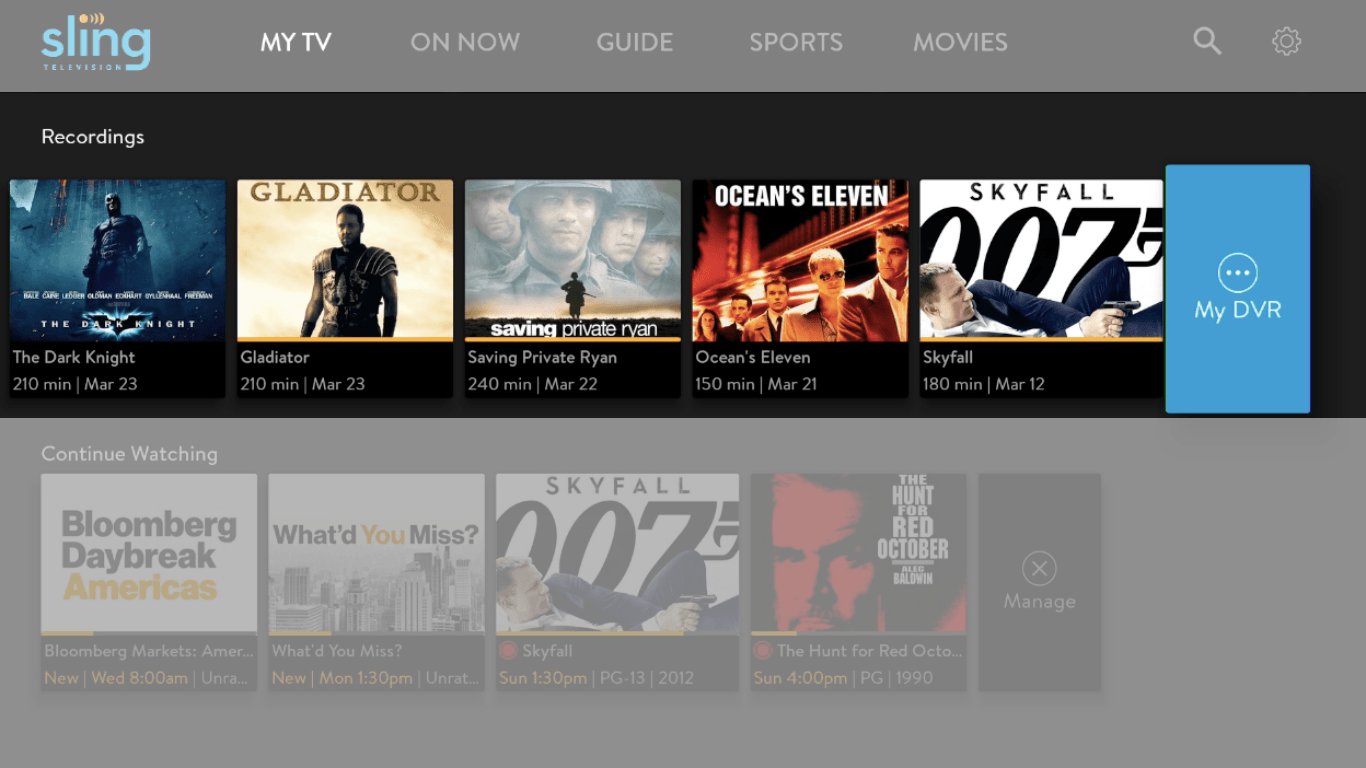Screen dimensions: 1366x768
Task: Open the GUIDE tab
Action: pos(635,42)
